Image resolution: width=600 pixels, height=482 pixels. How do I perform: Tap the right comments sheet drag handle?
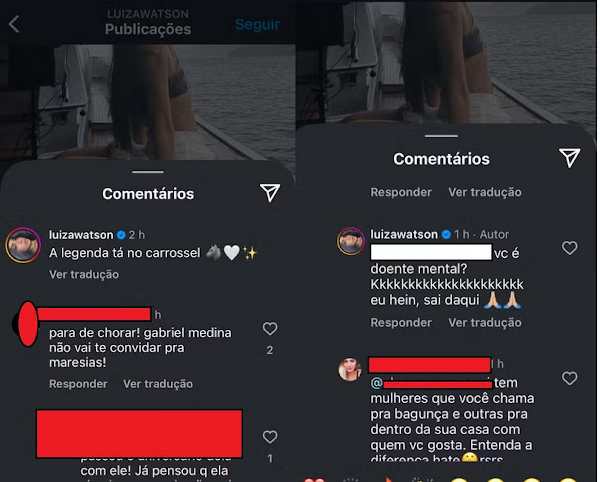[x=441, y=136]
